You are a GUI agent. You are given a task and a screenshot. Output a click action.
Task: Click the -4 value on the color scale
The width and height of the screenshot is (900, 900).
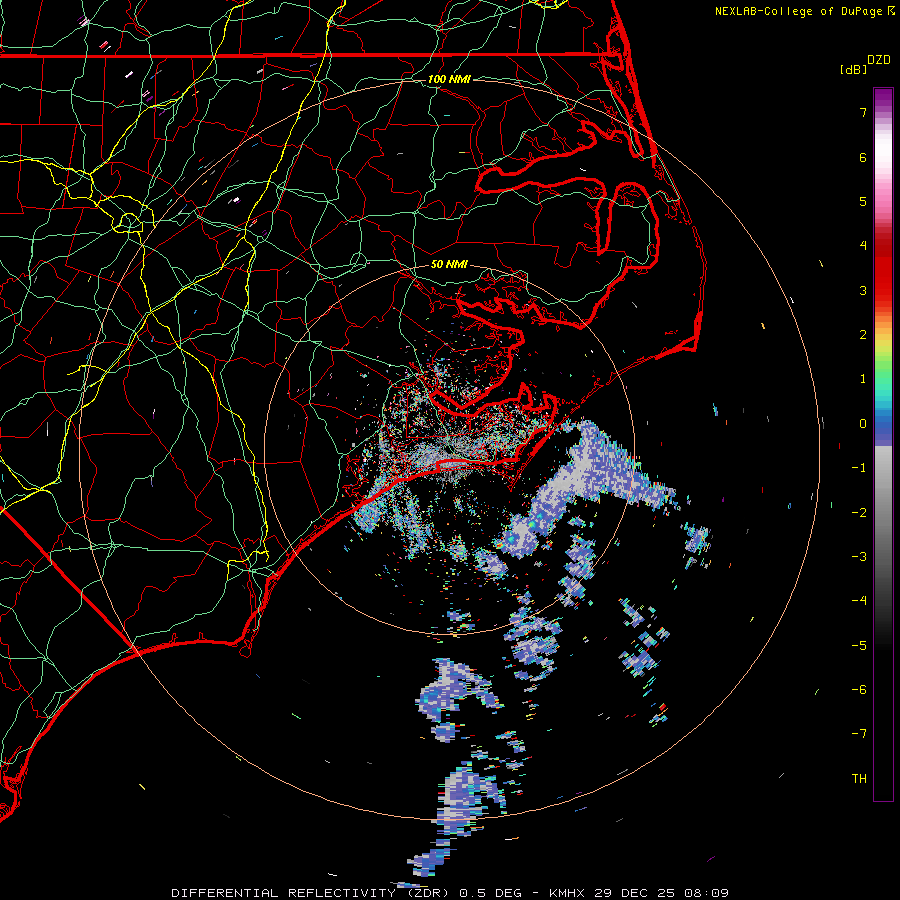point(859,601)
